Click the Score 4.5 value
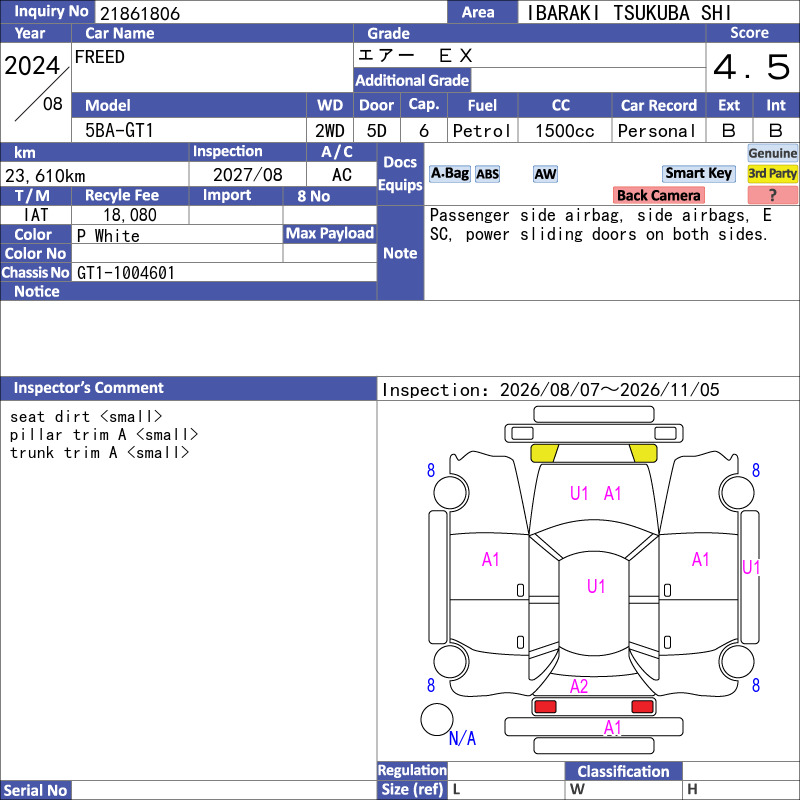The height and width of the screenshot is (800, 800). 752,67
